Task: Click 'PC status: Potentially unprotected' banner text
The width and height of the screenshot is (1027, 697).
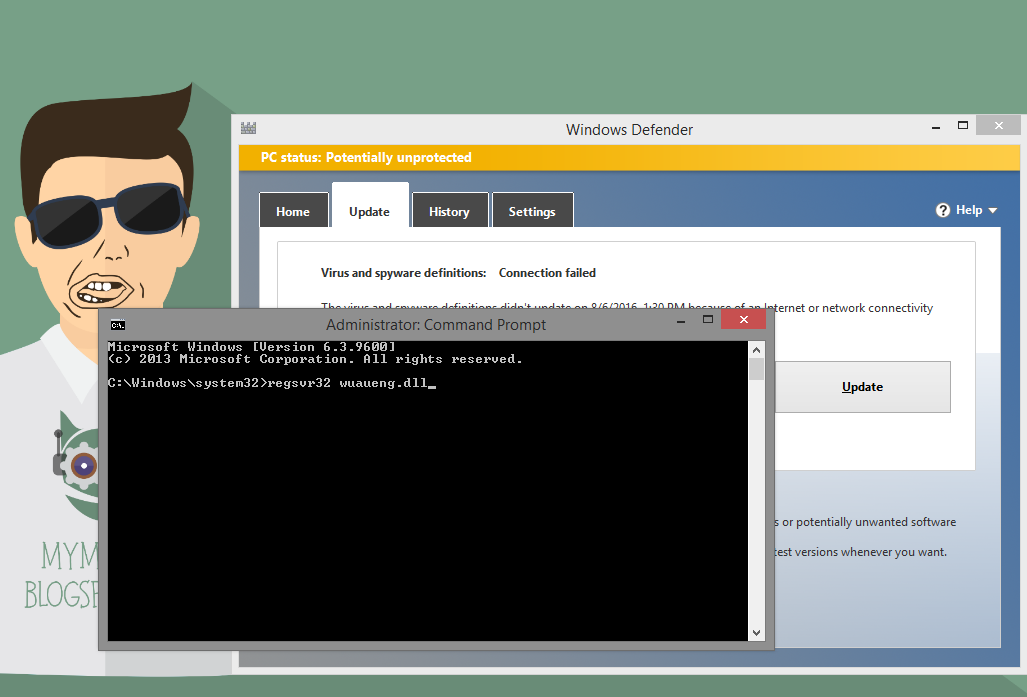Action: click(366, 157)
